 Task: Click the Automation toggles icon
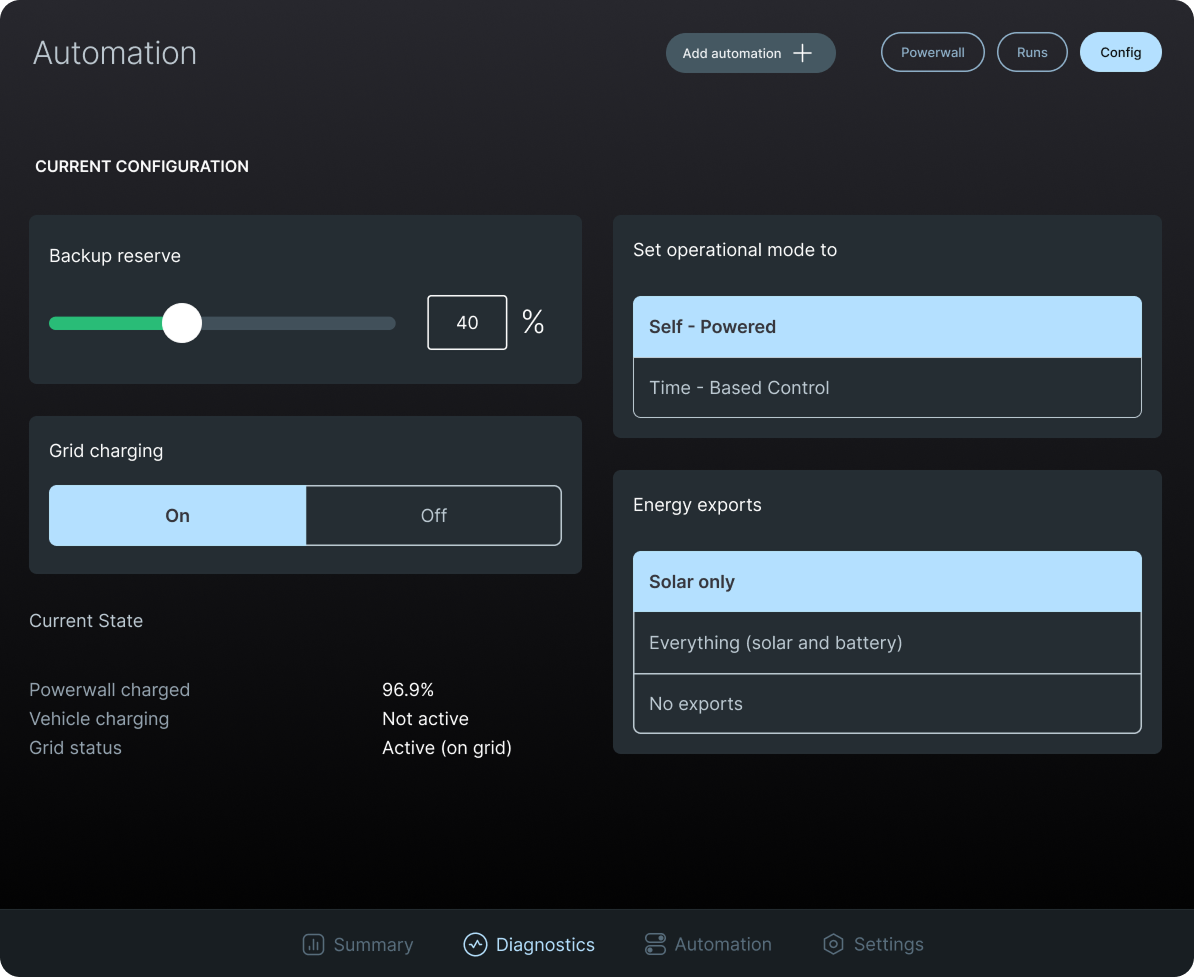point(655,944)
